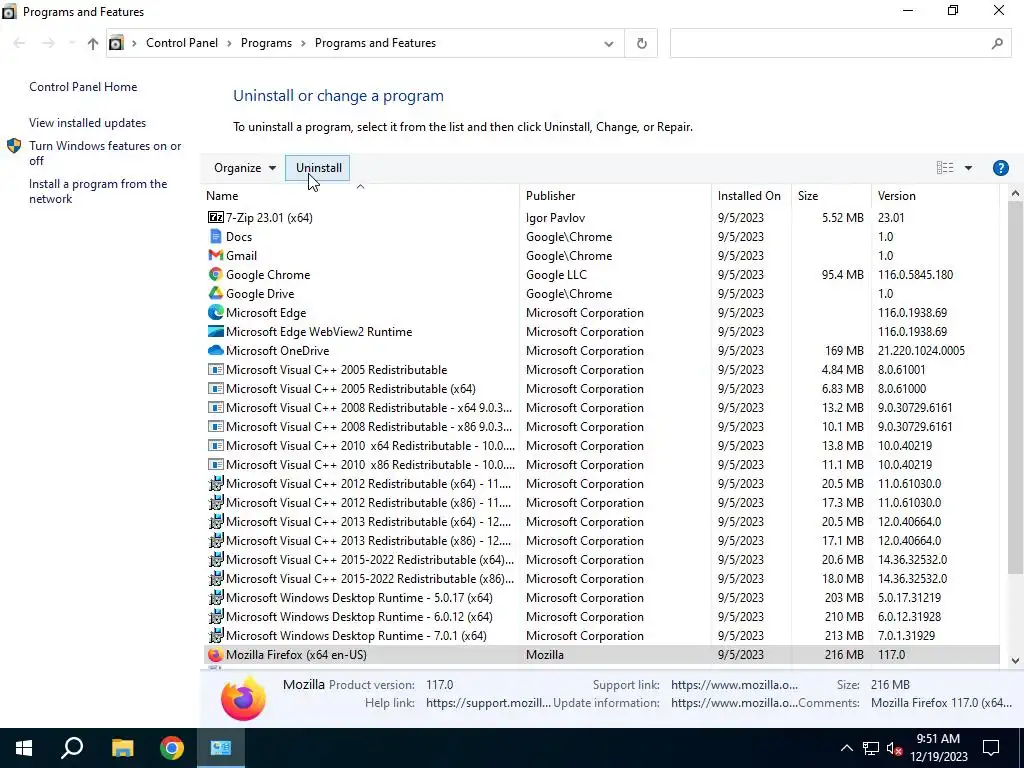1024x768 pixels.
Task: Click Programs in the breadcrumb path
Action: [x=266, y=43]
